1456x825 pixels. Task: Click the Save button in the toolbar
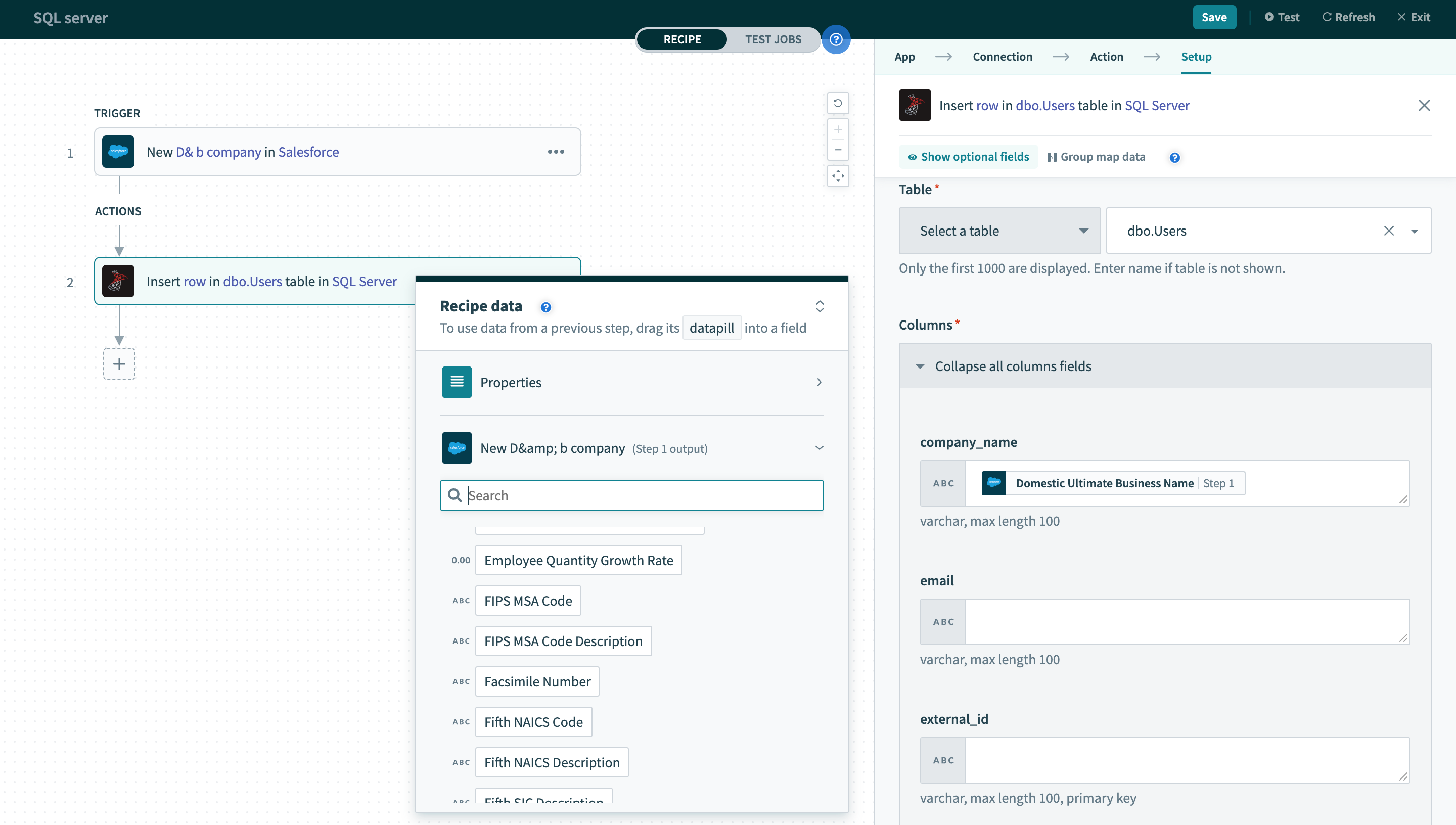1213,18
